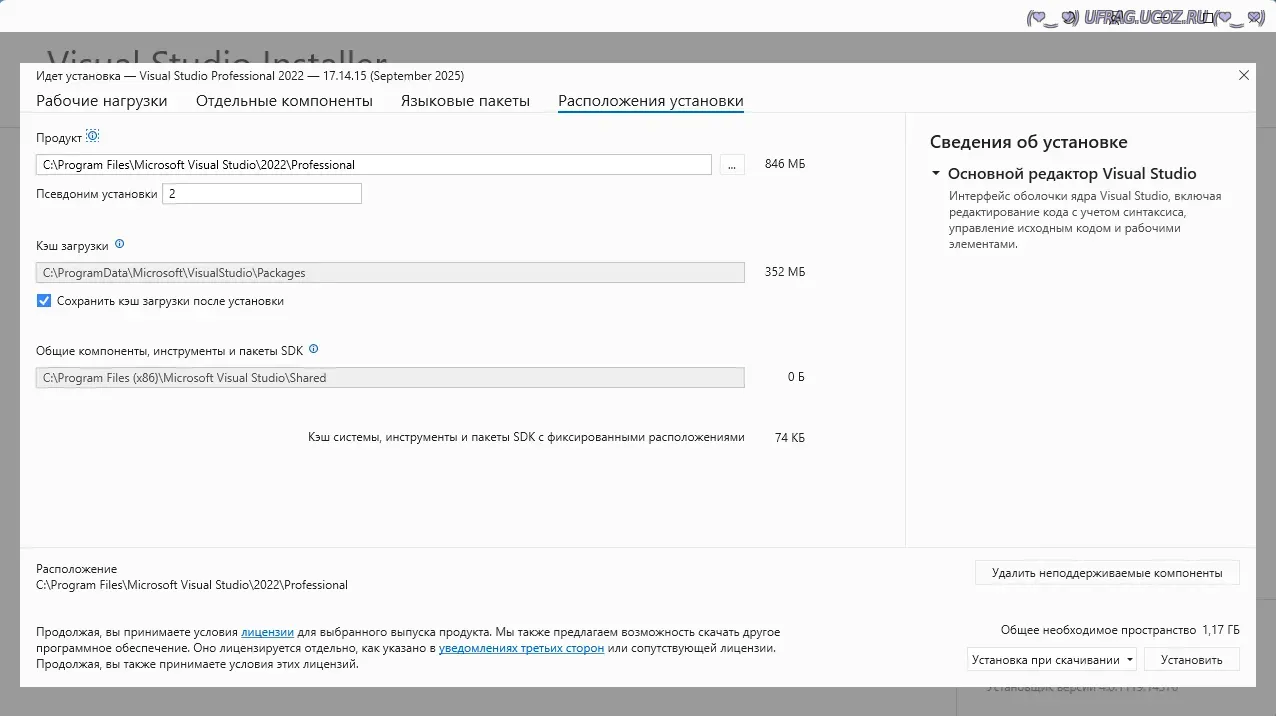Screen dimensions: 1276x716
Task: Follow the уведомлениях третьих сторон link
Action: [521, 648]
